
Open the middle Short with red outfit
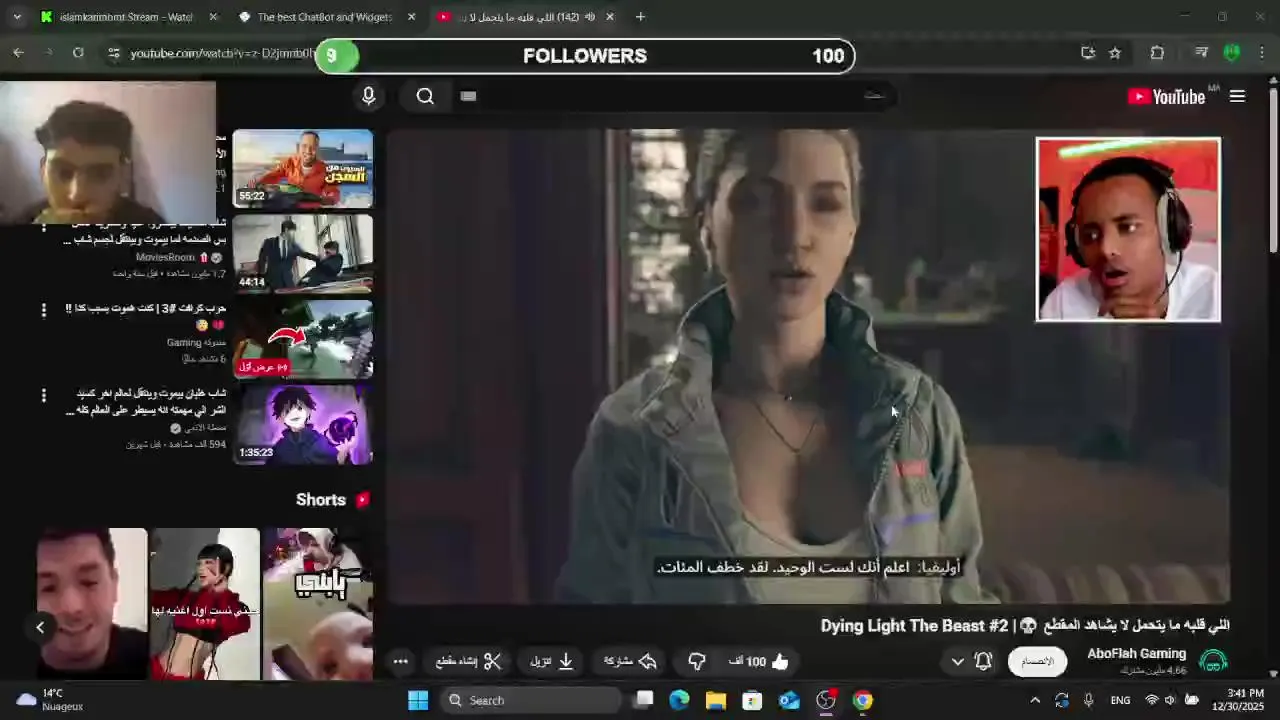click(x=205, y=604)
